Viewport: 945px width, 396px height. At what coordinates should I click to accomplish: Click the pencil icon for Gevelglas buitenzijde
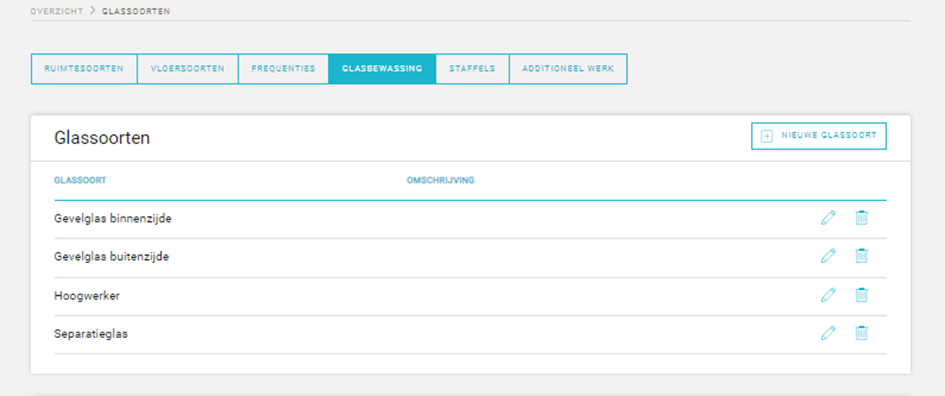point(829,256)
